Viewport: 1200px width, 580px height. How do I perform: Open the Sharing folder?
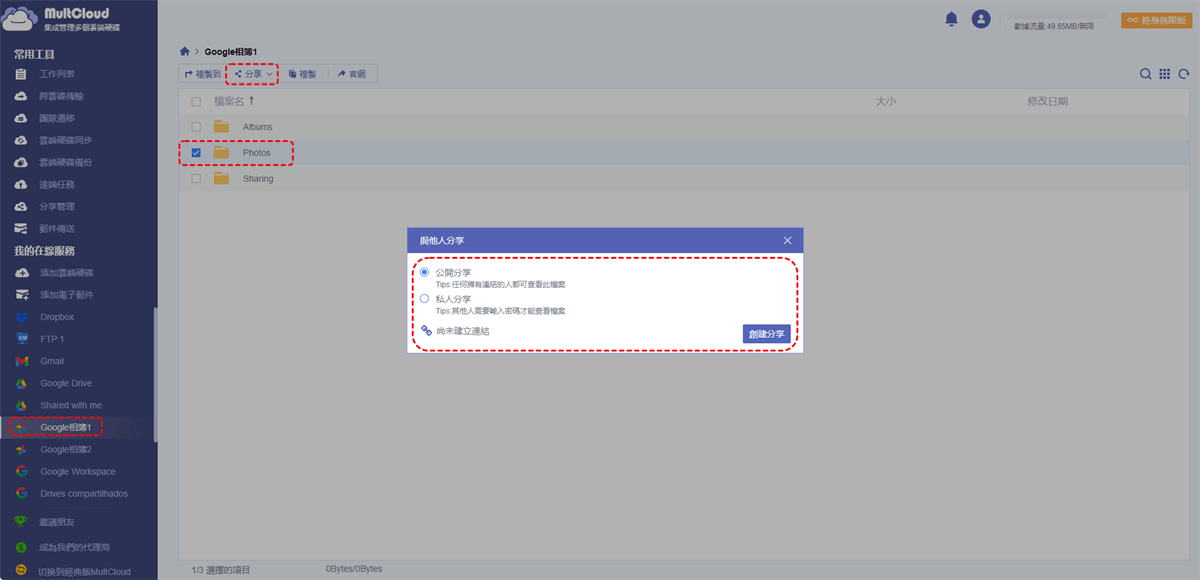258,179
